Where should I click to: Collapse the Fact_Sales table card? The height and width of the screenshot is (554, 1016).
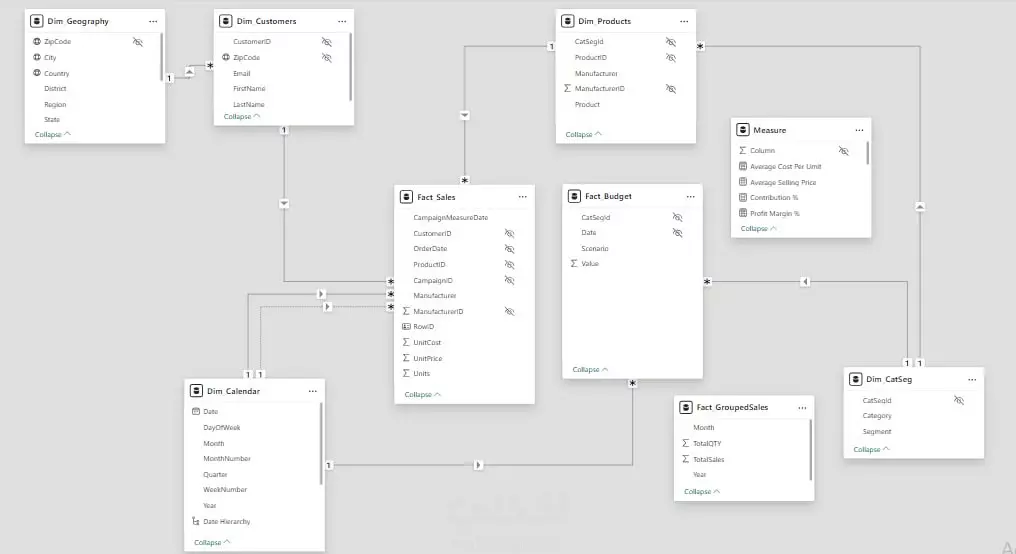(422, 394)
